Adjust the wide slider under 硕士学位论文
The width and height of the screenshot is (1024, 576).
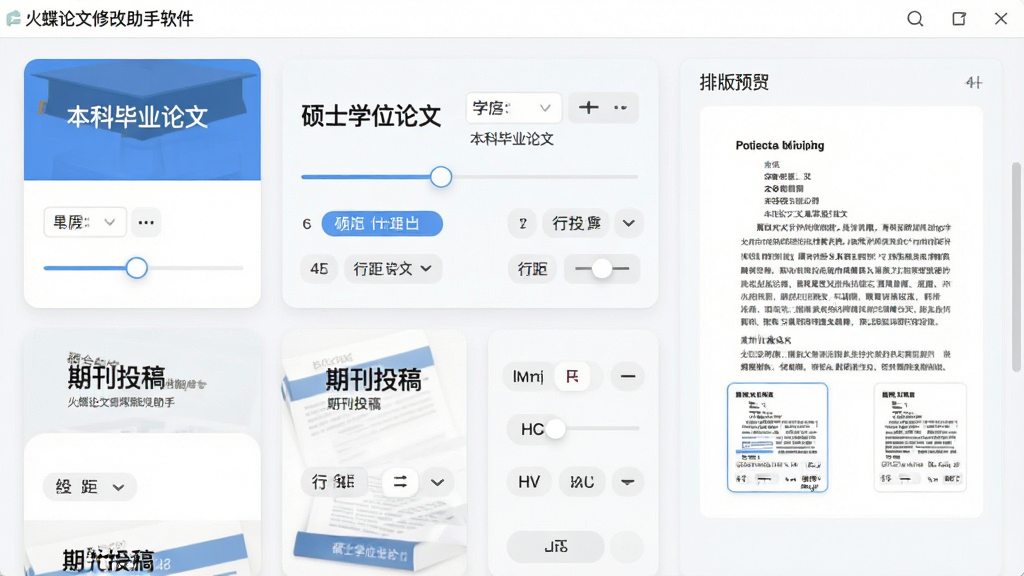tap(441, 176)
